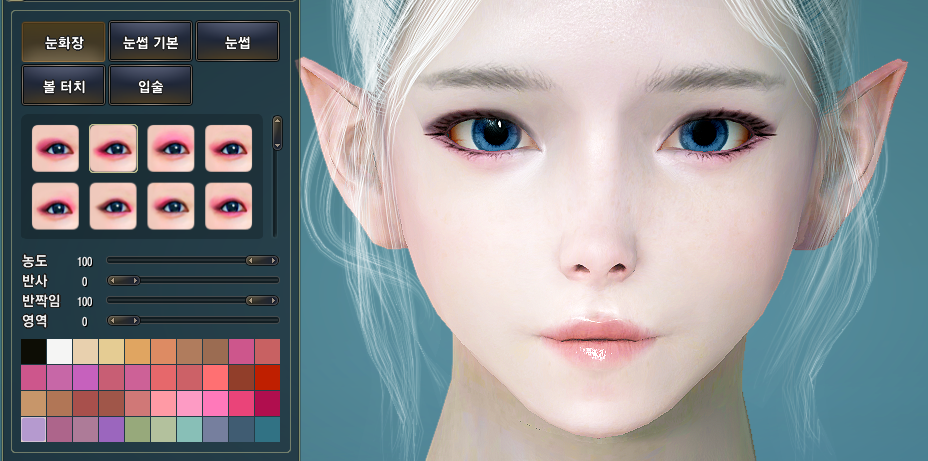Select the crimson swatch ending the third row
The height and width of the screenshot is (461, 928).
click(x=268, y=404)
